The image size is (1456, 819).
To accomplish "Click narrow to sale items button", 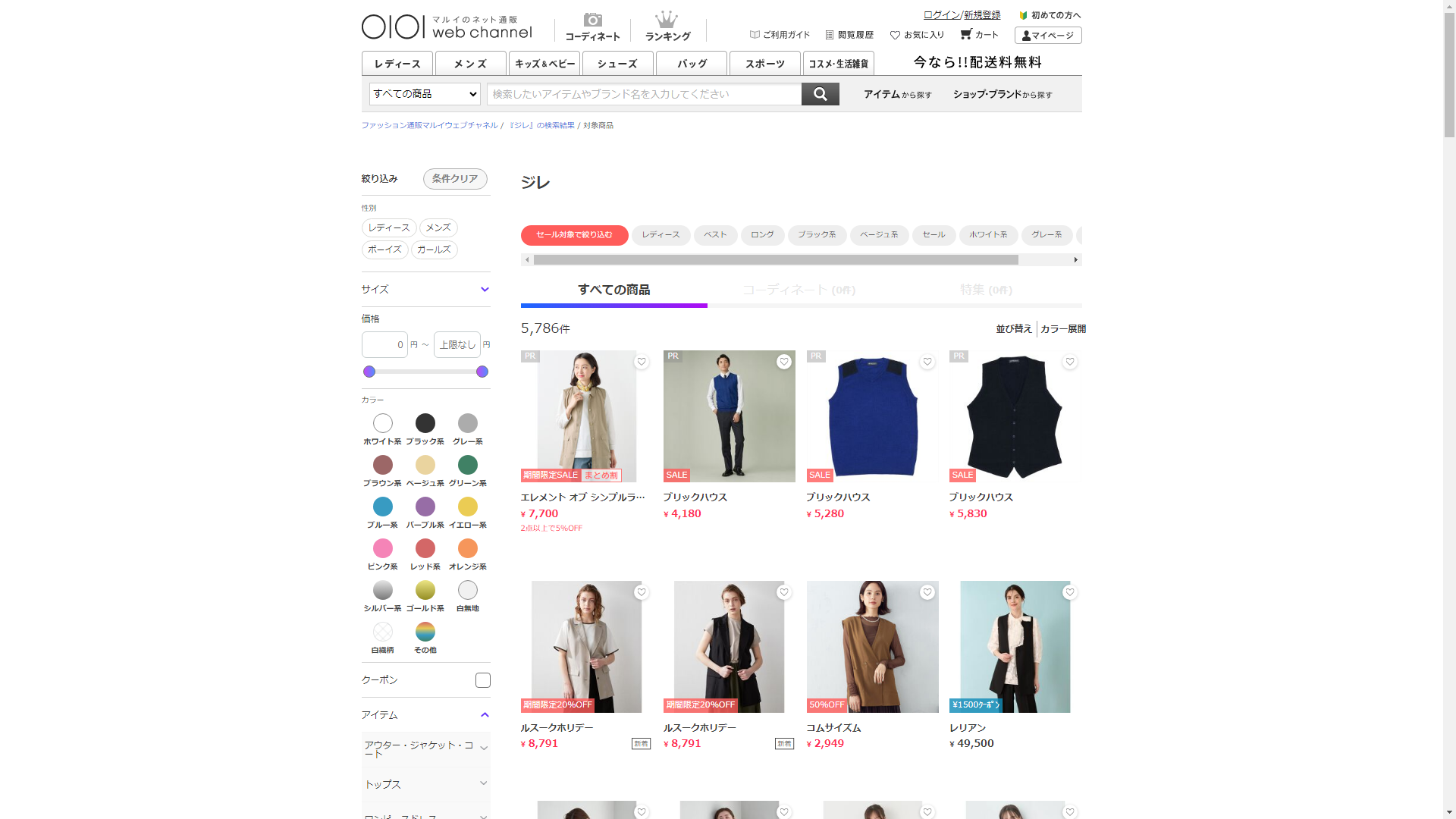I will coord(574,235).
